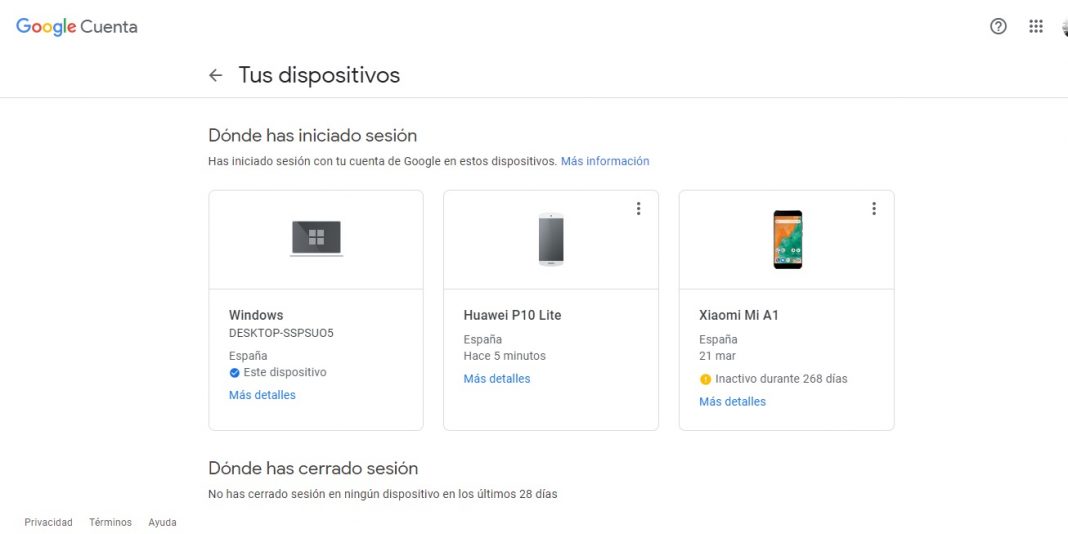Image resolution: width=1068 pixels, height=534 pixels.
Task: Select the Windows DESKTOP-SSPSUO5 device name
Action: [281, 333]
